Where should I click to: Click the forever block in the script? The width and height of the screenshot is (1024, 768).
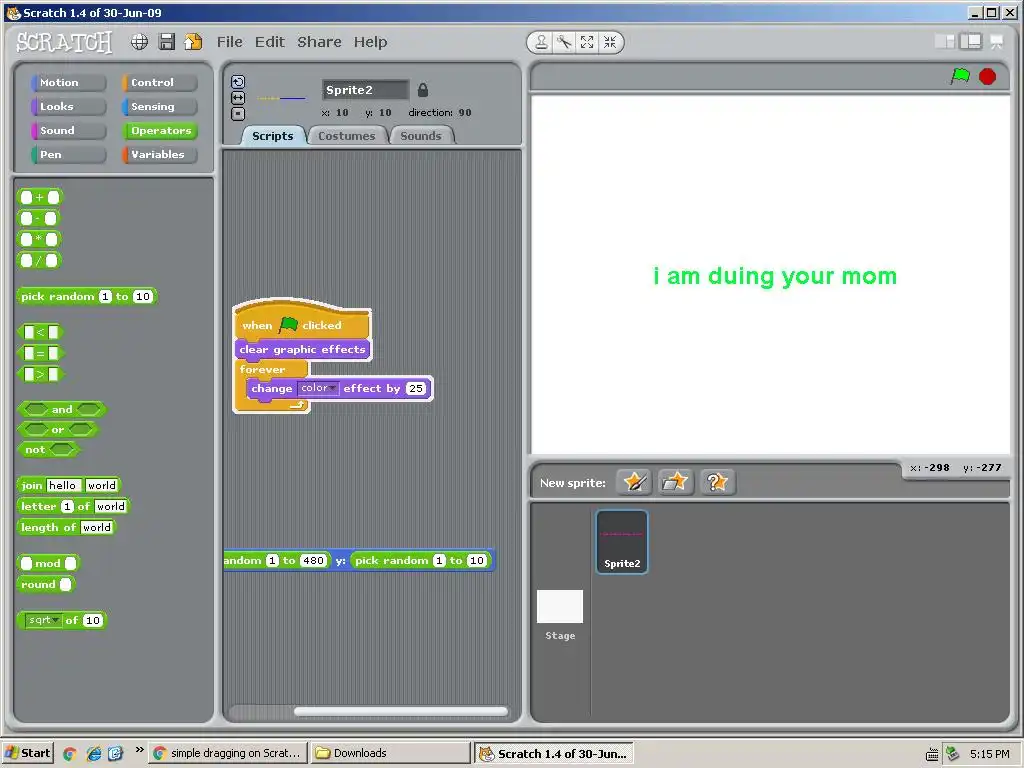(263, 370)
